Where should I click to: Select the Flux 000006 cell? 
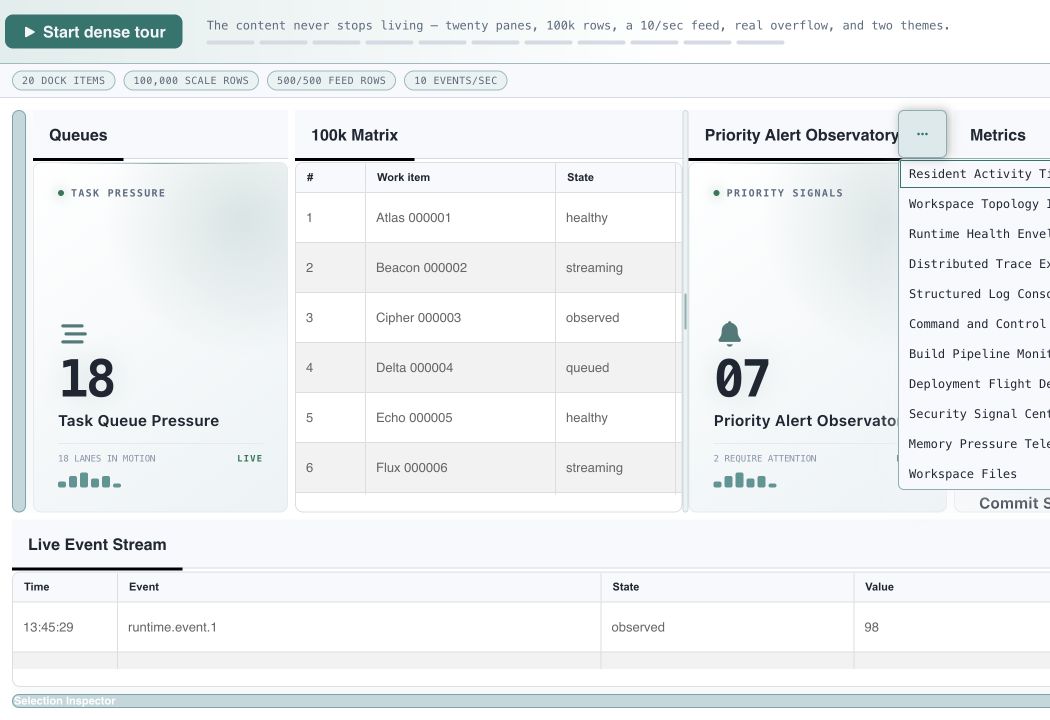pyautogui.click(x=460, y=467)
